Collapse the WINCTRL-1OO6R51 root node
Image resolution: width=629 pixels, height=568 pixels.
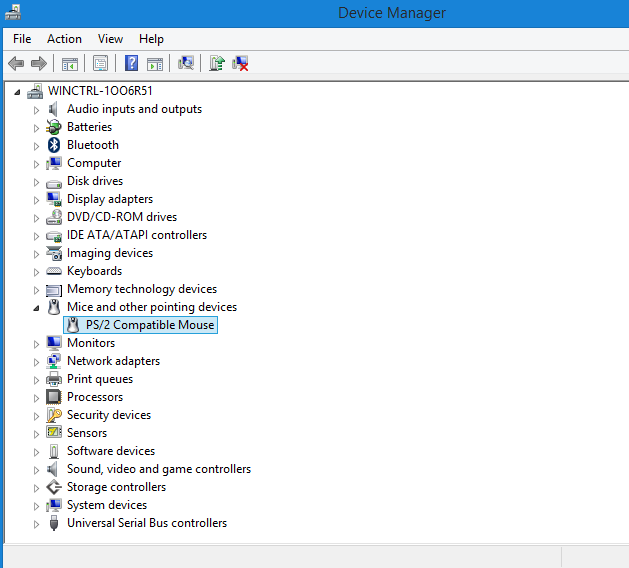coord(17,92)
